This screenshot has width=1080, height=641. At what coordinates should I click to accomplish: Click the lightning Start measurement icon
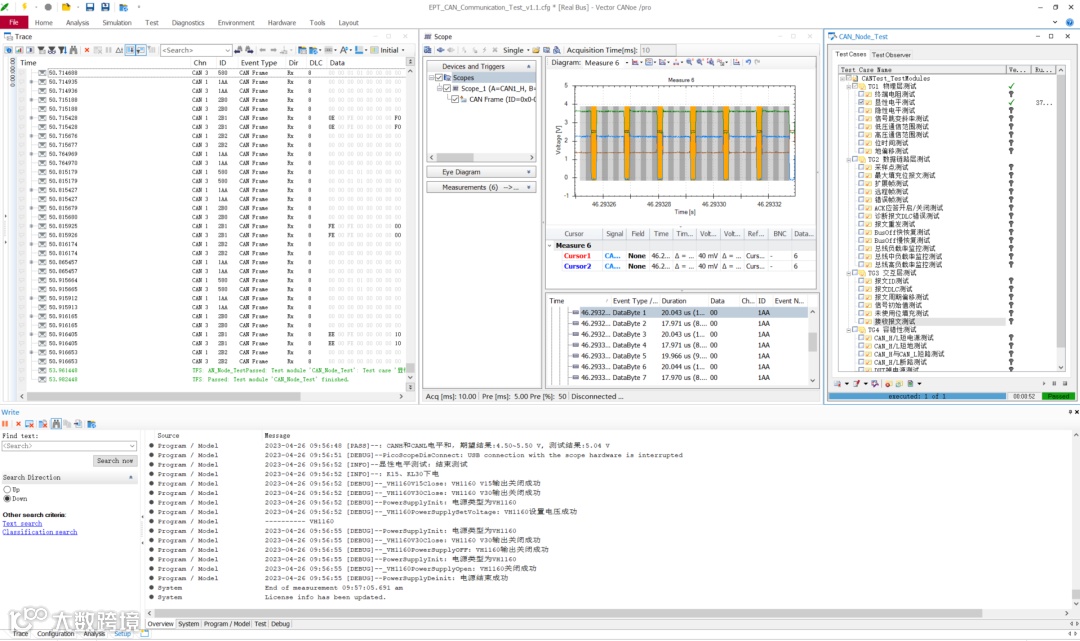[x=24, y=7]
